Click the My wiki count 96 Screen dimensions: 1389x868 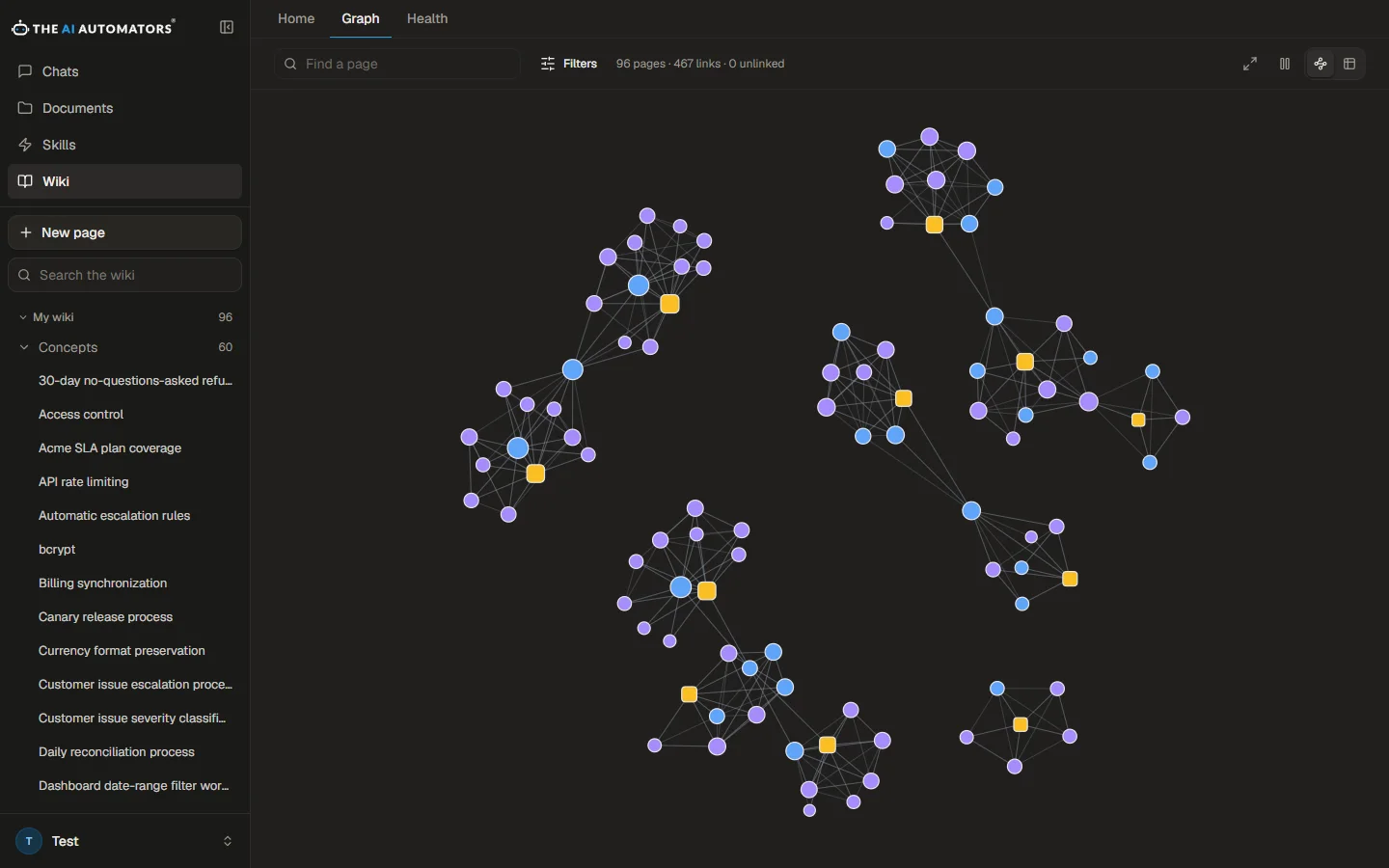tap(226, 317)
